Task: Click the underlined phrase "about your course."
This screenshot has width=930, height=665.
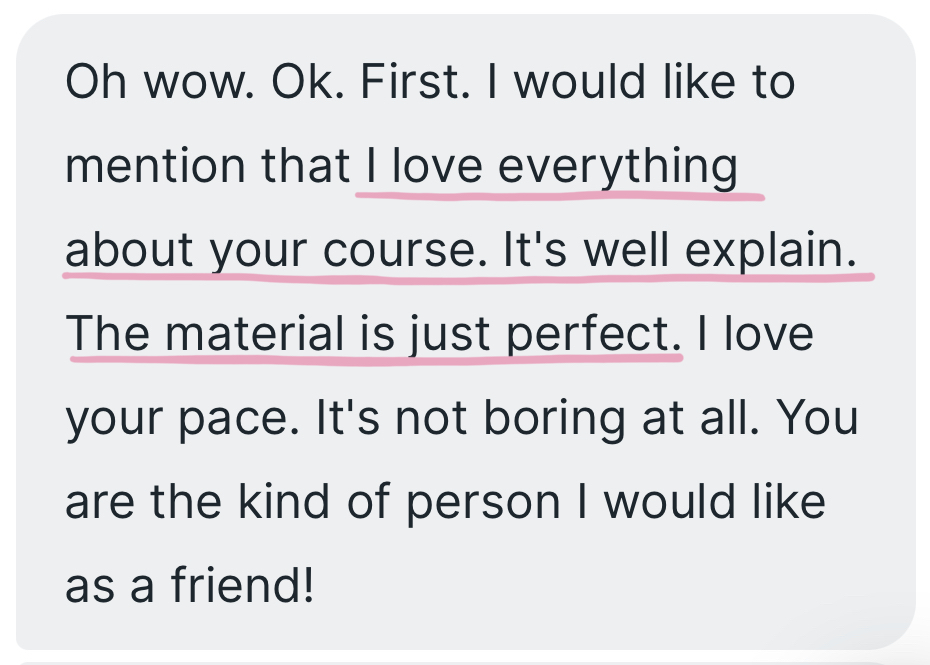Action: [272, 250]
